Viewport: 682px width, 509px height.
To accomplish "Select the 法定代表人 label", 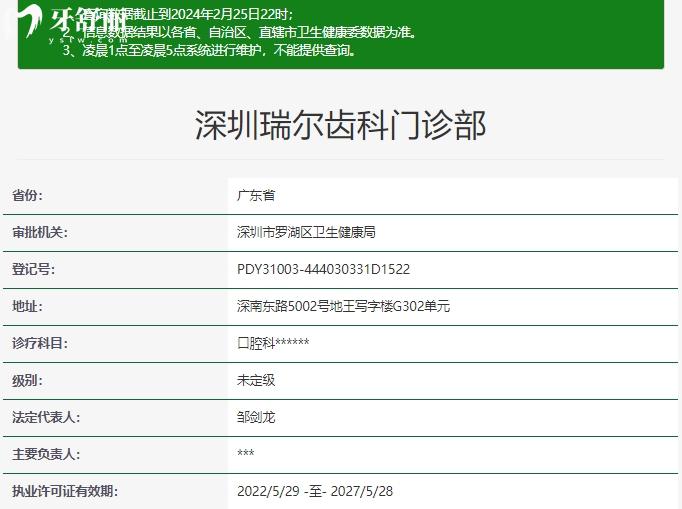I will 46,417.
